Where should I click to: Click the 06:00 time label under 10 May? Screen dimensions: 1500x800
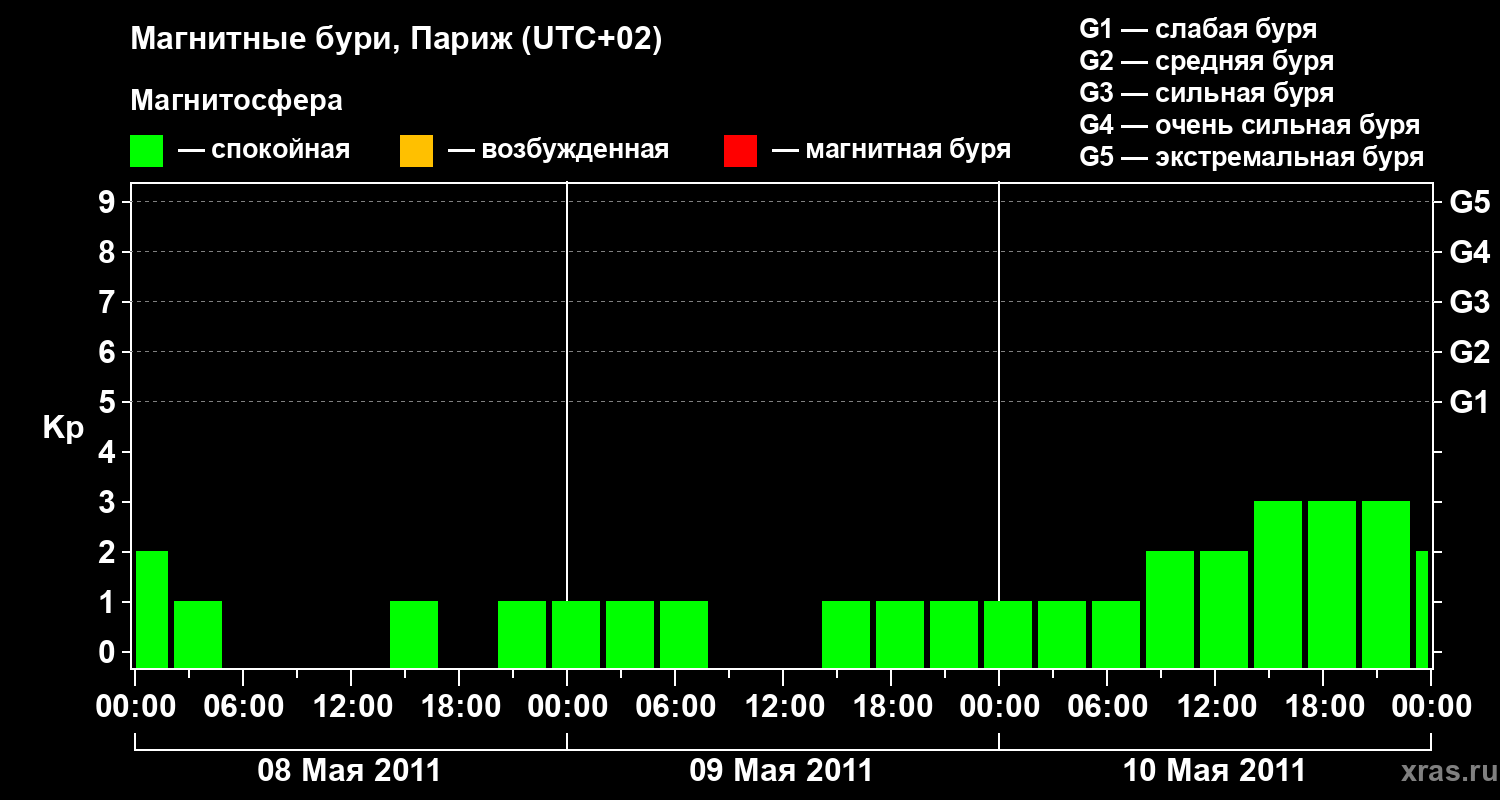(1106, 707)
